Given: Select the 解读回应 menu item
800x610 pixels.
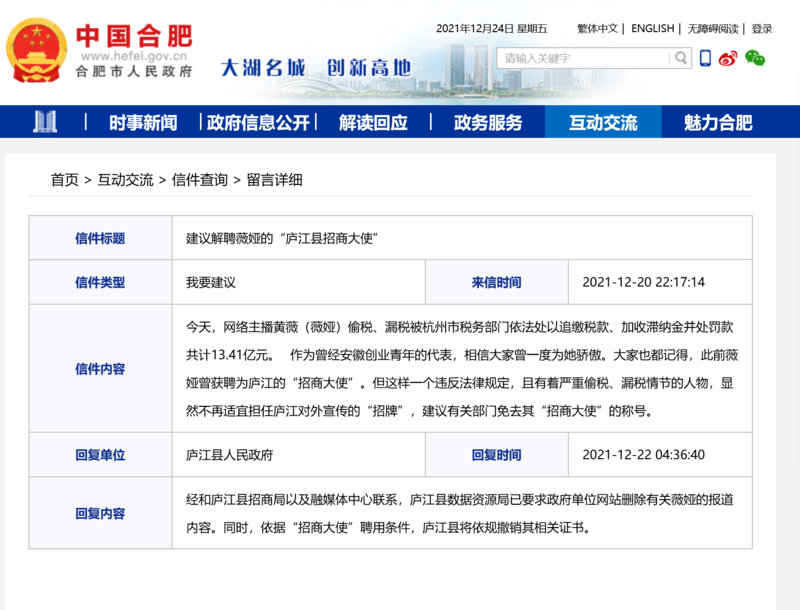Looking at the screenshot, I should (373, 123).
